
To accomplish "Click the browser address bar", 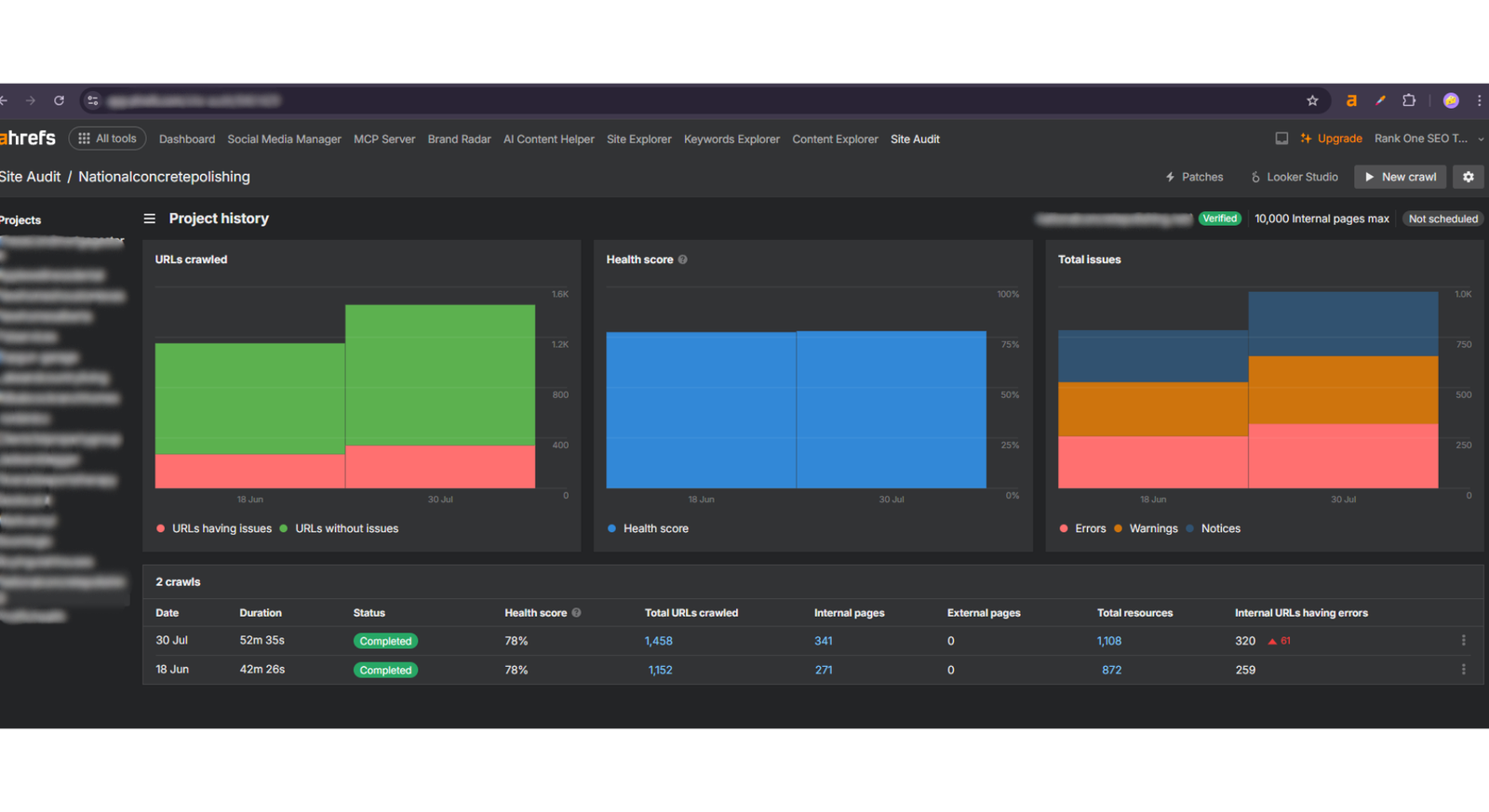I will click(x=651, y=100).
